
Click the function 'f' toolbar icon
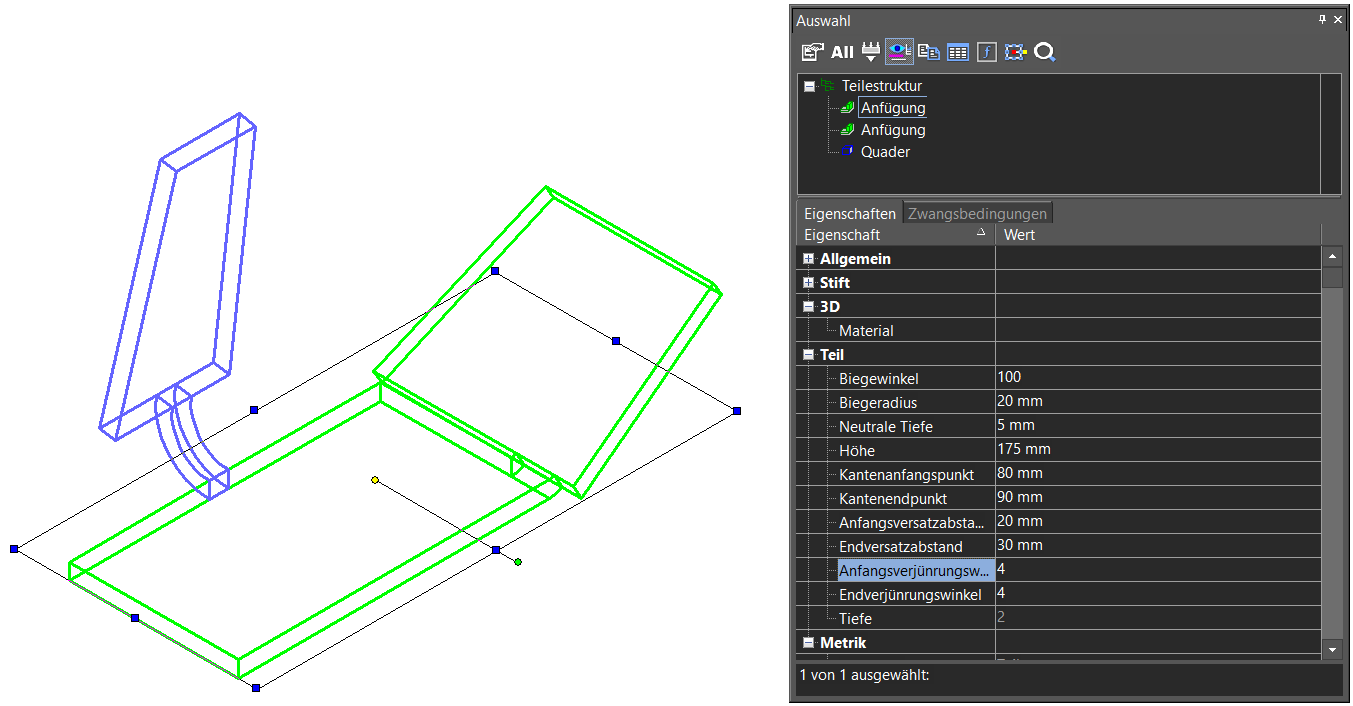(x=987, y=52)
